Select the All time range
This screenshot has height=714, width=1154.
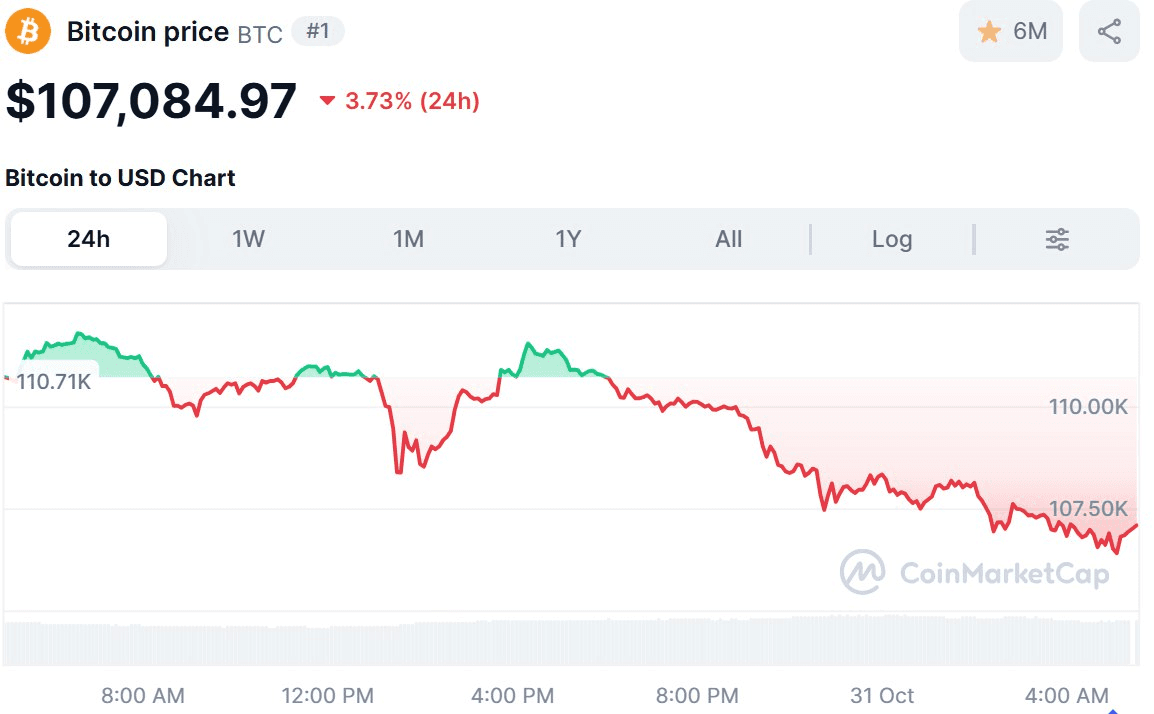tap(729, 239)
